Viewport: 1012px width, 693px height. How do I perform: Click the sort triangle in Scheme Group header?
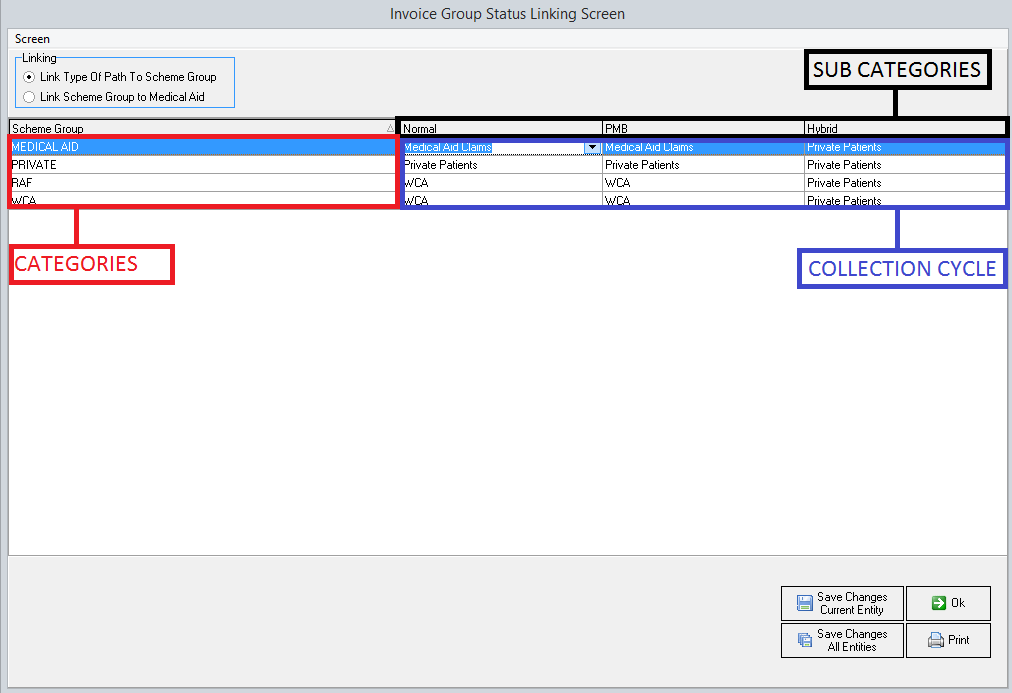tap(390, 128)
